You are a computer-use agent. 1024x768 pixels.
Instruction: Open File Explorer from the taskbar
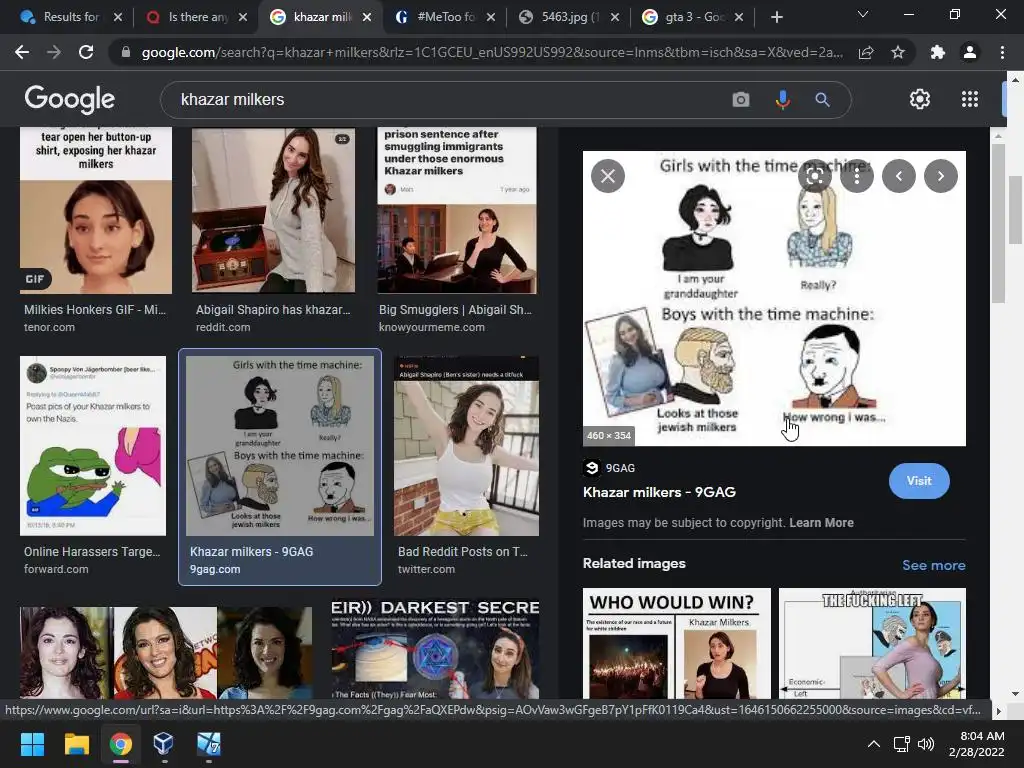click(76, 744)
